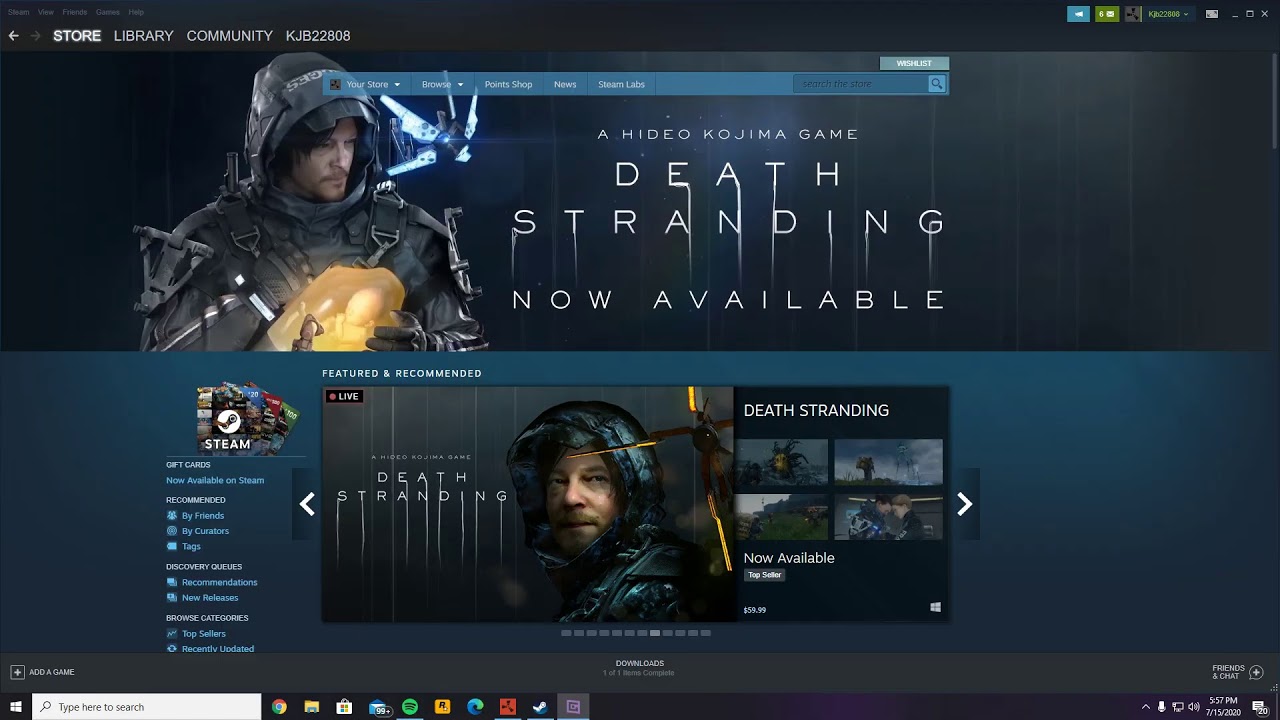1280x720 pixels.
Task: Open the Games menu
Action: (108, 12)
